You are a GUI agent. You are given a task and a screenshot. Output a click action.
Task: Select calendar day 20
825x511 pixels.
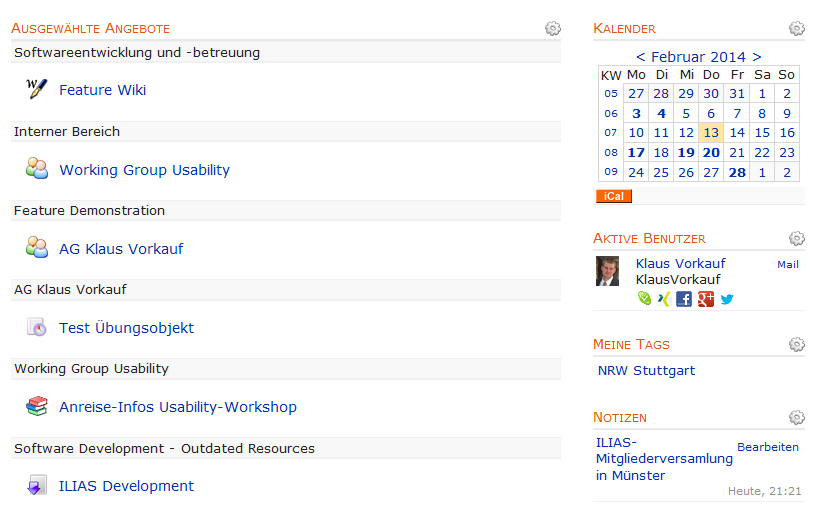[x=711, y=153]
